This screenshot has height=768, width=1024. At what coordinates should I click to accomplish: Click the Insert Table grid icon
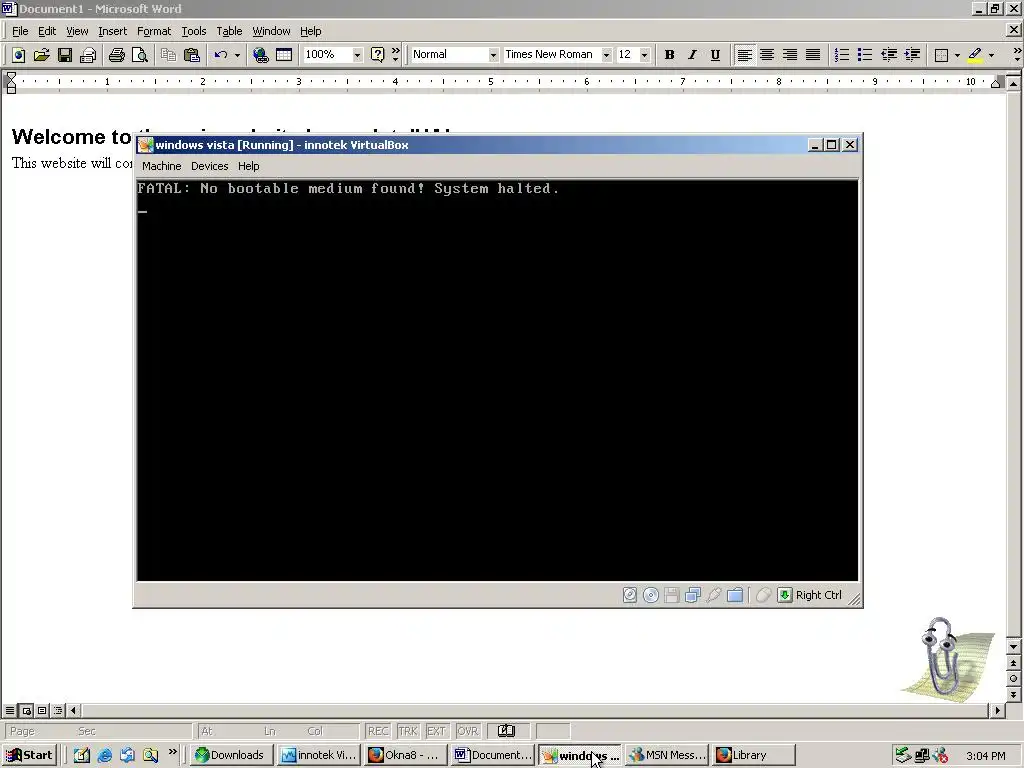tap(283, 55)
